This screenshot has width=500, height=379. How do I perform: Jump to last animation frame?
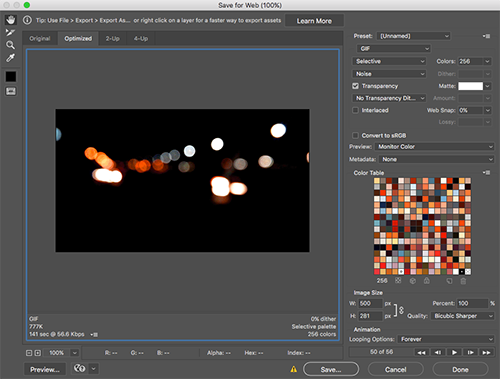486,352
